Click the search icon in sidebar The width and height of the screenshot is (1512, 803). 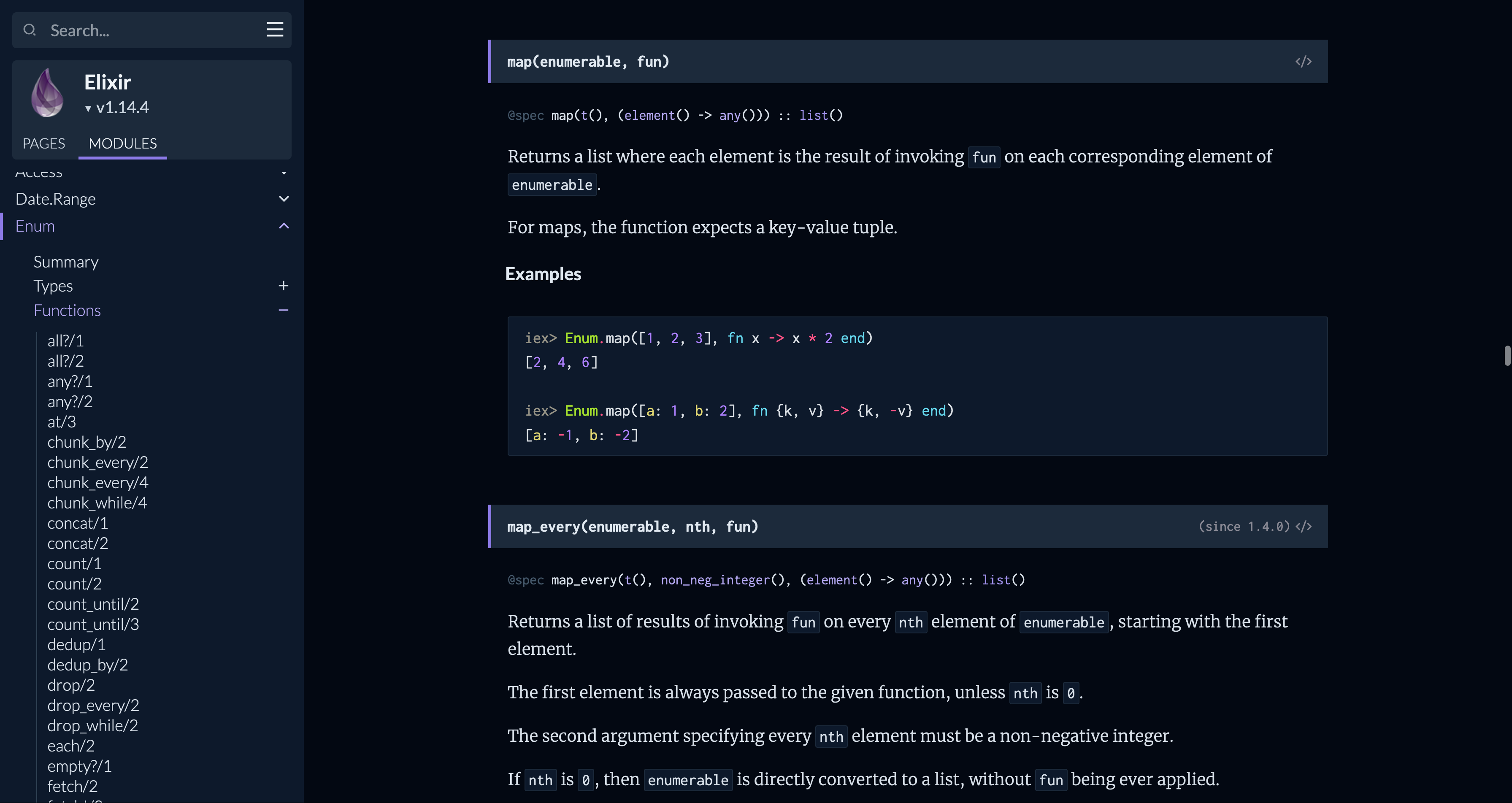click(x=30, y=30)
